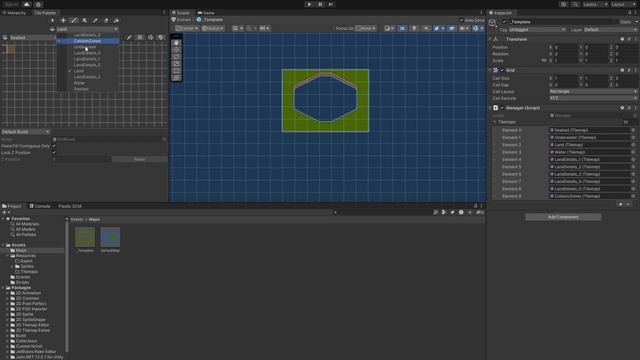Open the Layer Default dropdown
Screen dimensions: 640x360
click(609, 30)
